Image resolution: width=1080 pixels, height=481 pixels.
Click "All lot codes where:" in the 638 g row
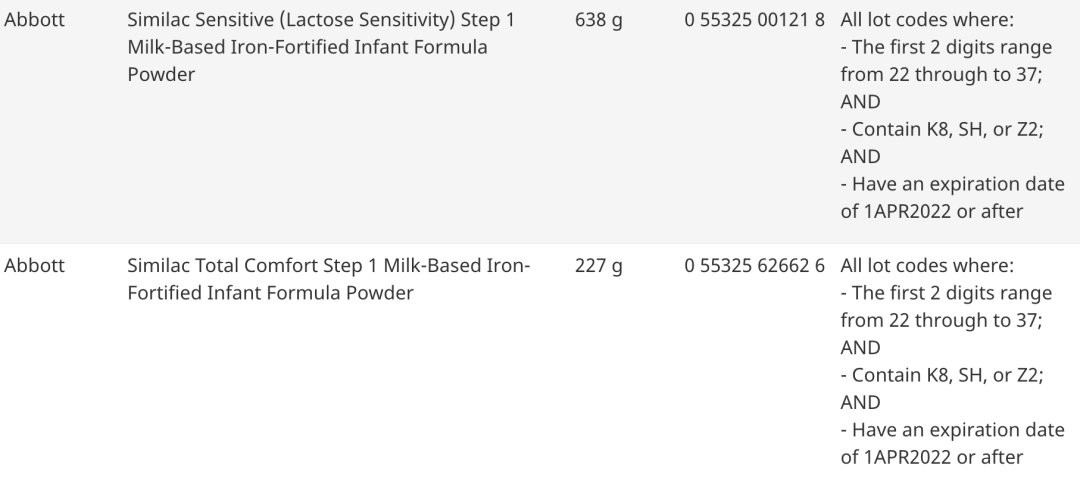tap(928, 21)
